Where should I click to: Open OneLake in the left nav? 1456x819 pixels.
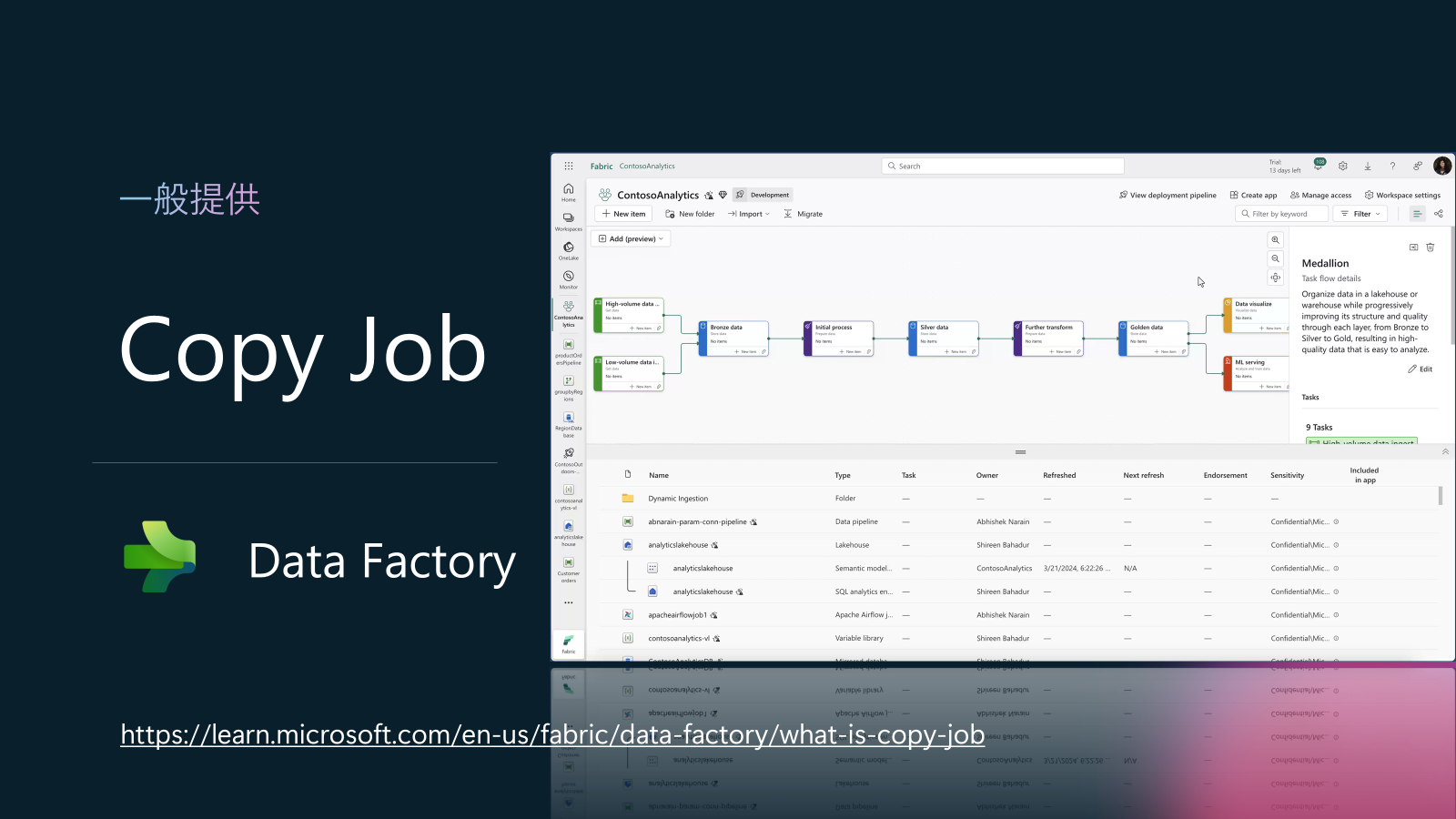[x=569, y=250]
